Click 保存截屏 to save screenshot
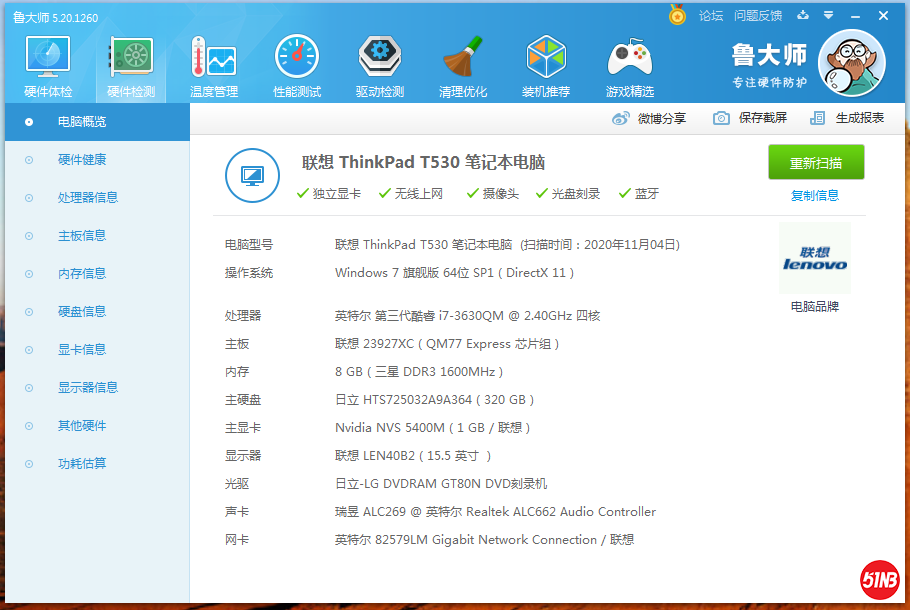This screenshot has width=910, height=610. tap(750, 118)
